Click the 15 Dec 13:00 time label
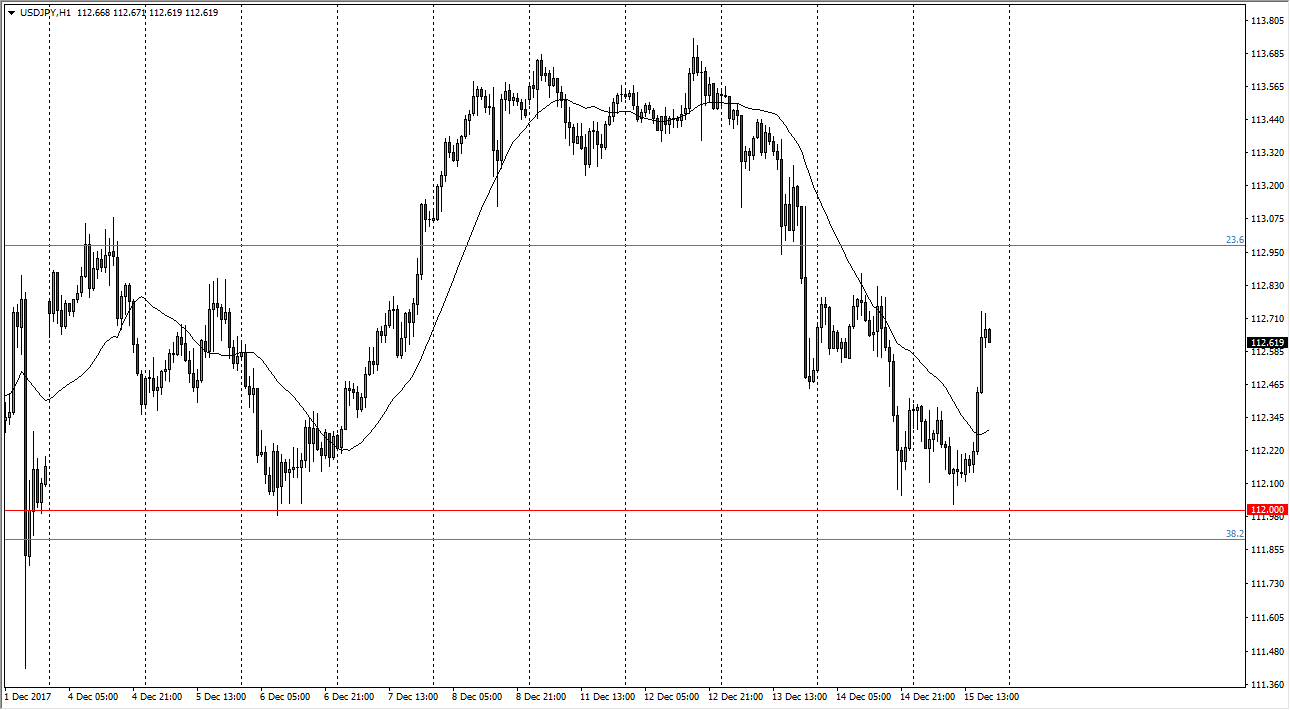 (991, 696)
